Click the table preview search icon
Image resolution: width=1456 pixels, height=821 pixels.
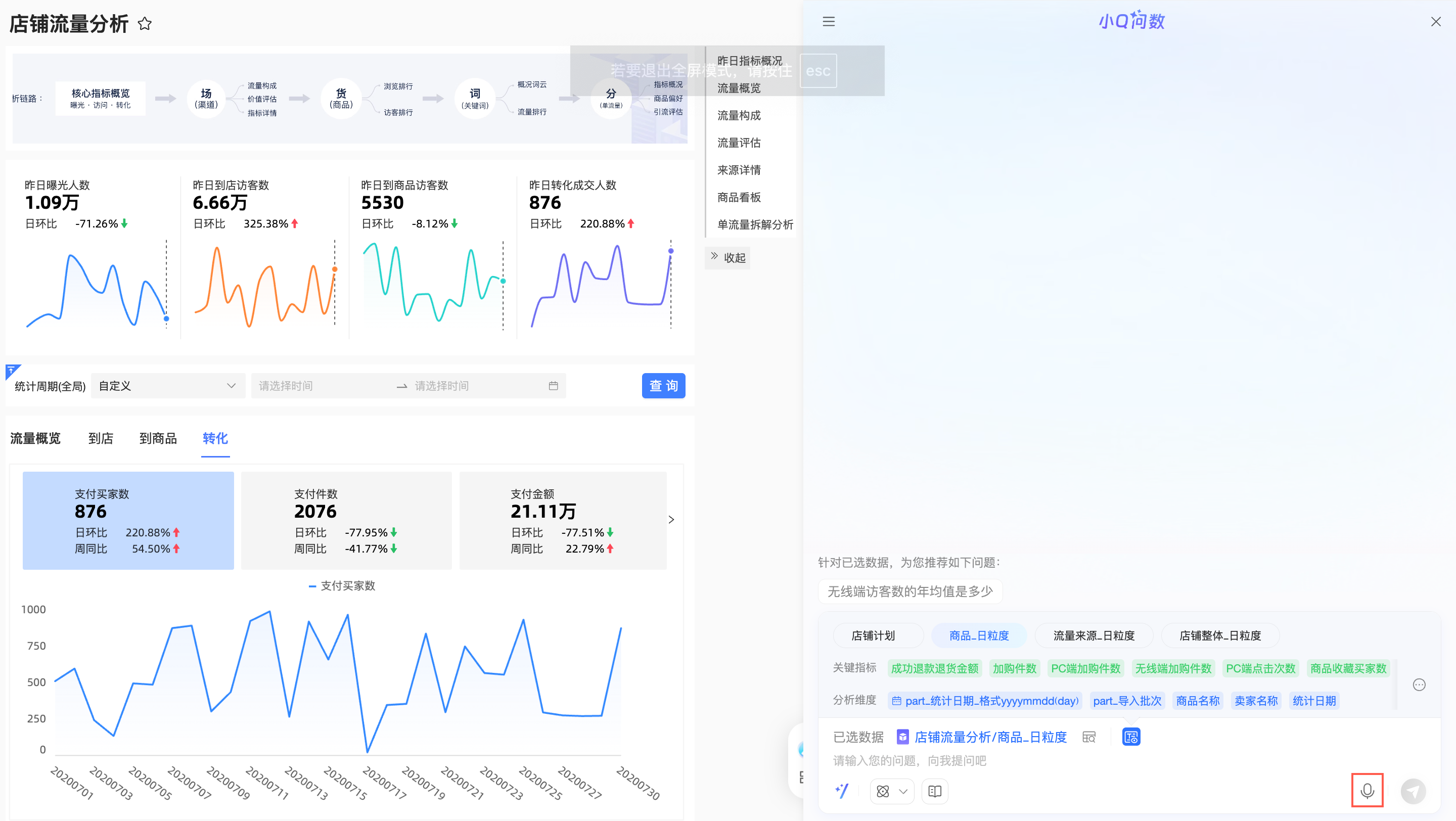point(1088,737)
